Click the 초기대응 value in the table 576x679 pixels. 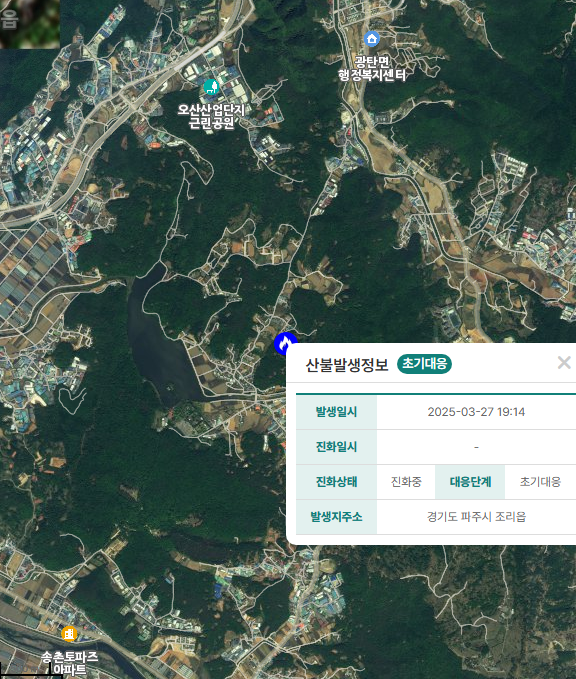coord(540,482)
